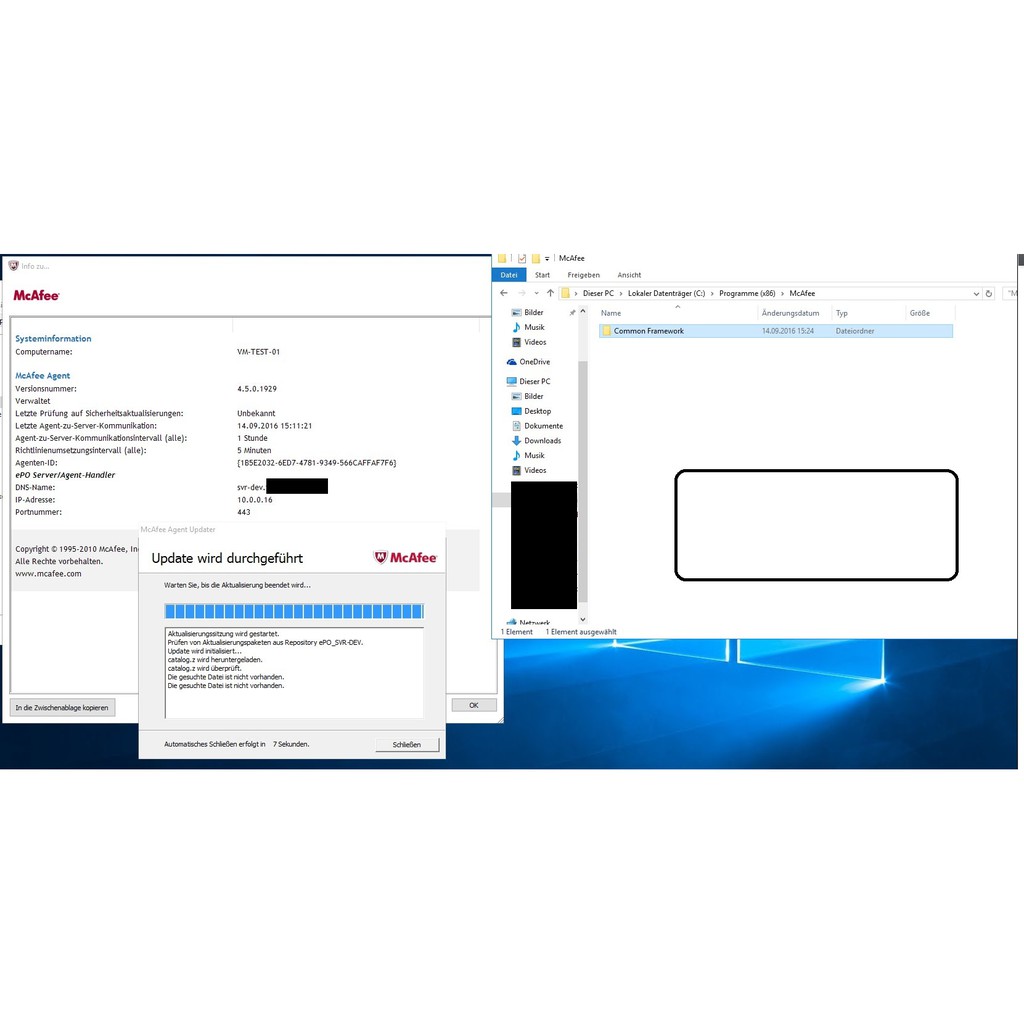Viewport: 1024px width, 1024px height.
Task: Select the Common Framework folder name
Action: [x=648, y=331]
